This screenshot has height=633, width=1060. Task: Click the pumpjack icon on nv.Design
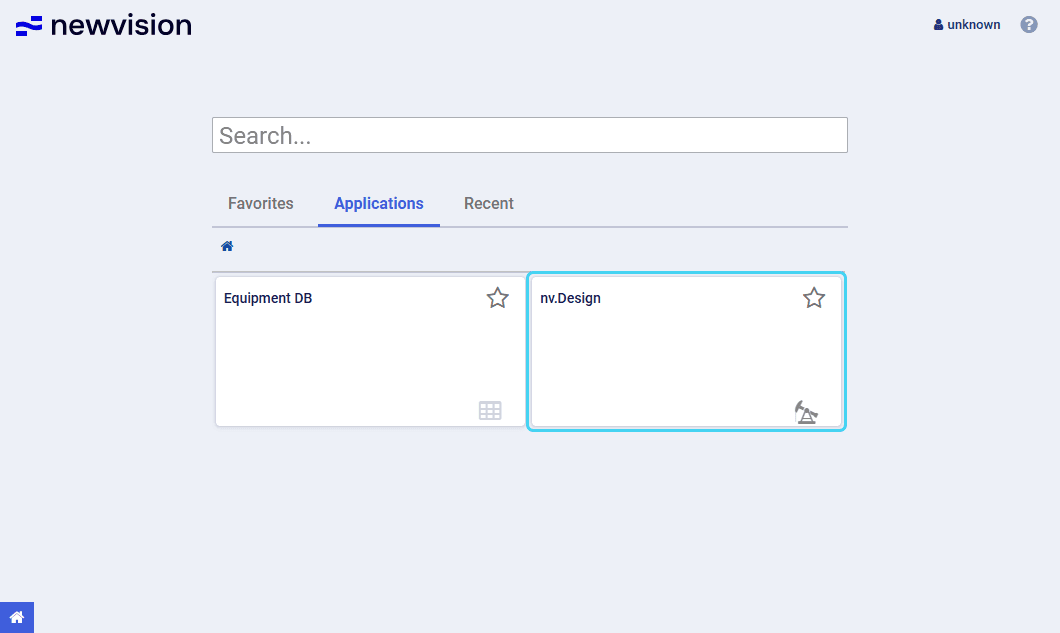tap(806, 411)
